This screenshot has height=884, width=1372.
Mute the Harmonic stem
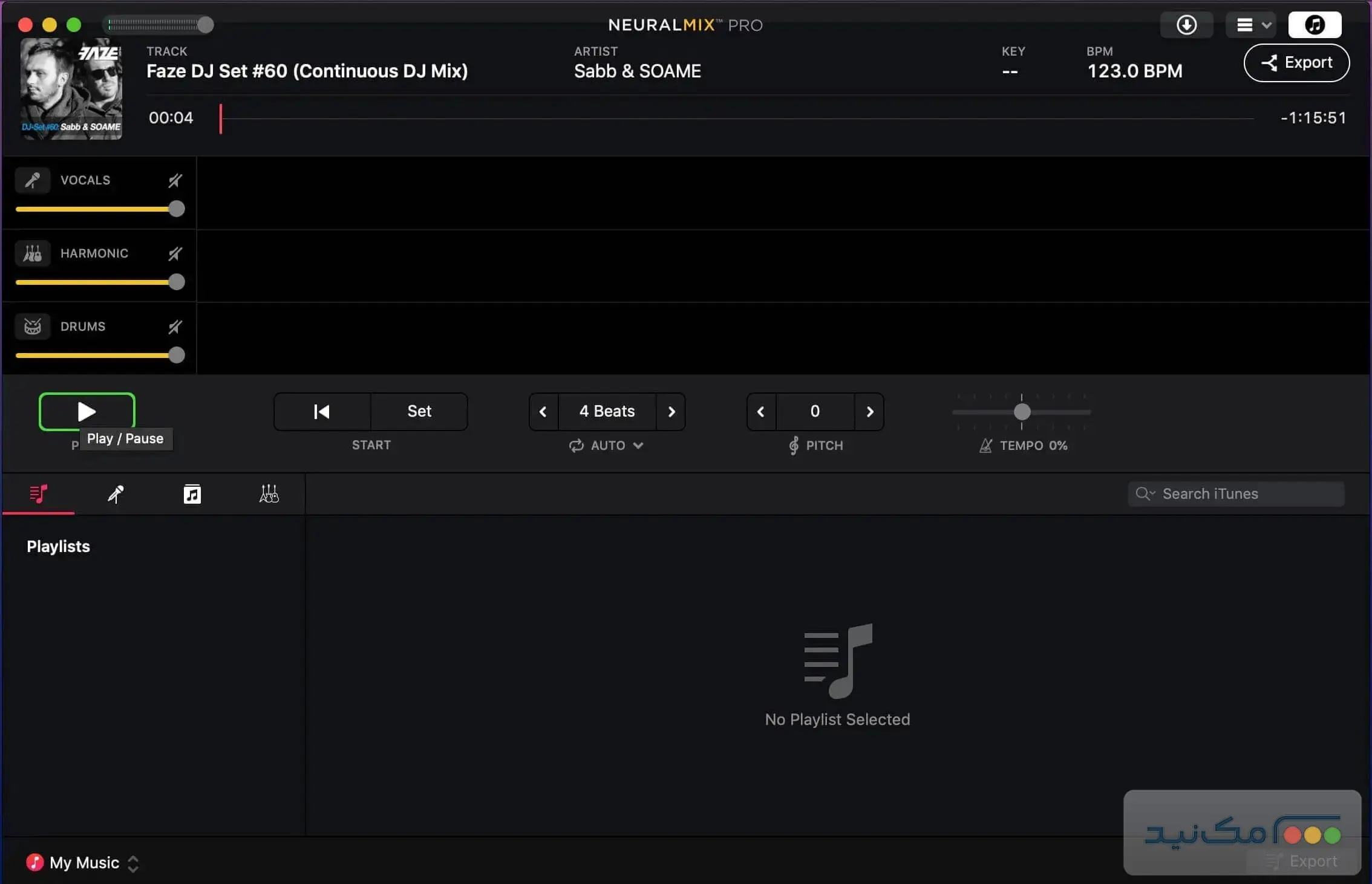tap(175, 253)
